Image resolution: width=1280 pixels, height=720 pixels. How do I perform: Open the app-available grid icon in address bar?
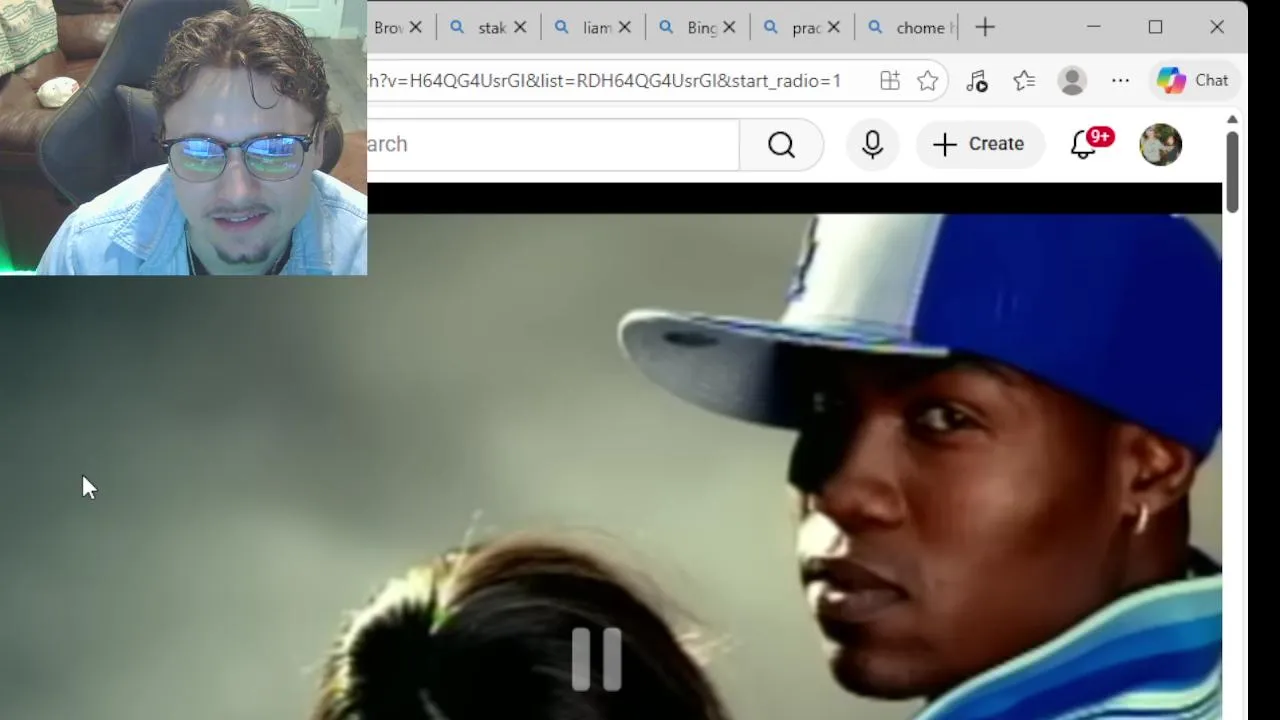889,81
